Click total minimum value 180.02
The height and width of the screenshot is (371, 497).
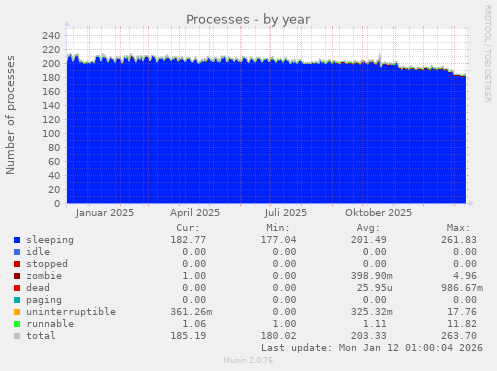278,336
